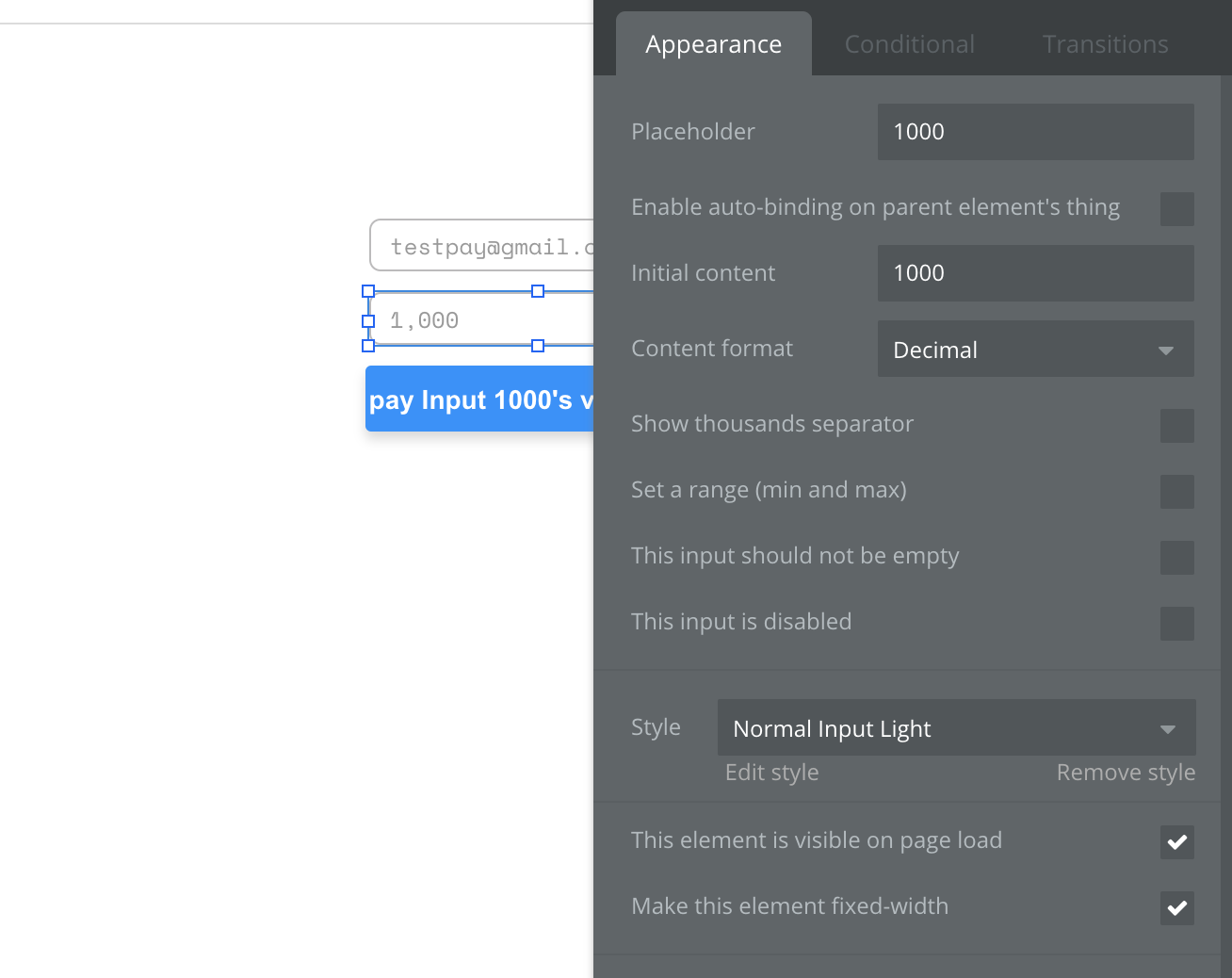Select the 1,000 input element on canvas

click(480, 320)
